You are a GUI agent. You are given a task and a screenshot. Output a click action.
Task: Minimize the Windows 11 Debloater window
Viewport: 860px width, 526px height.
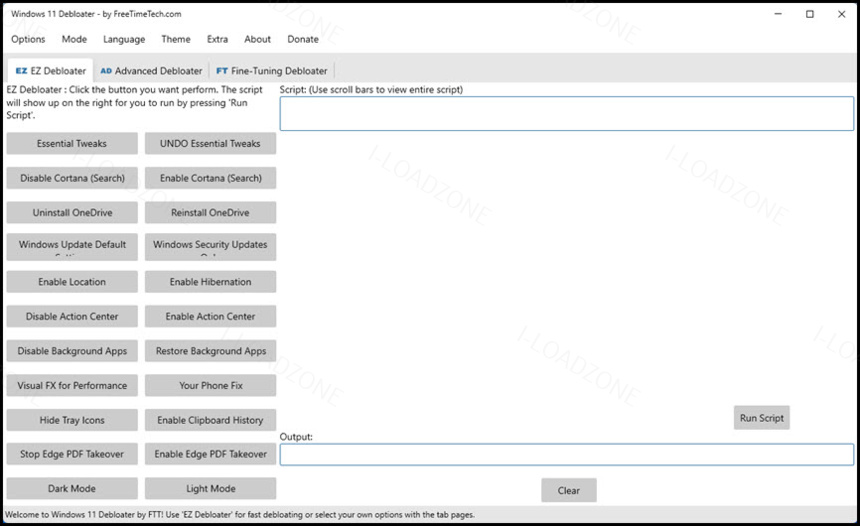(x=778, y=14)
